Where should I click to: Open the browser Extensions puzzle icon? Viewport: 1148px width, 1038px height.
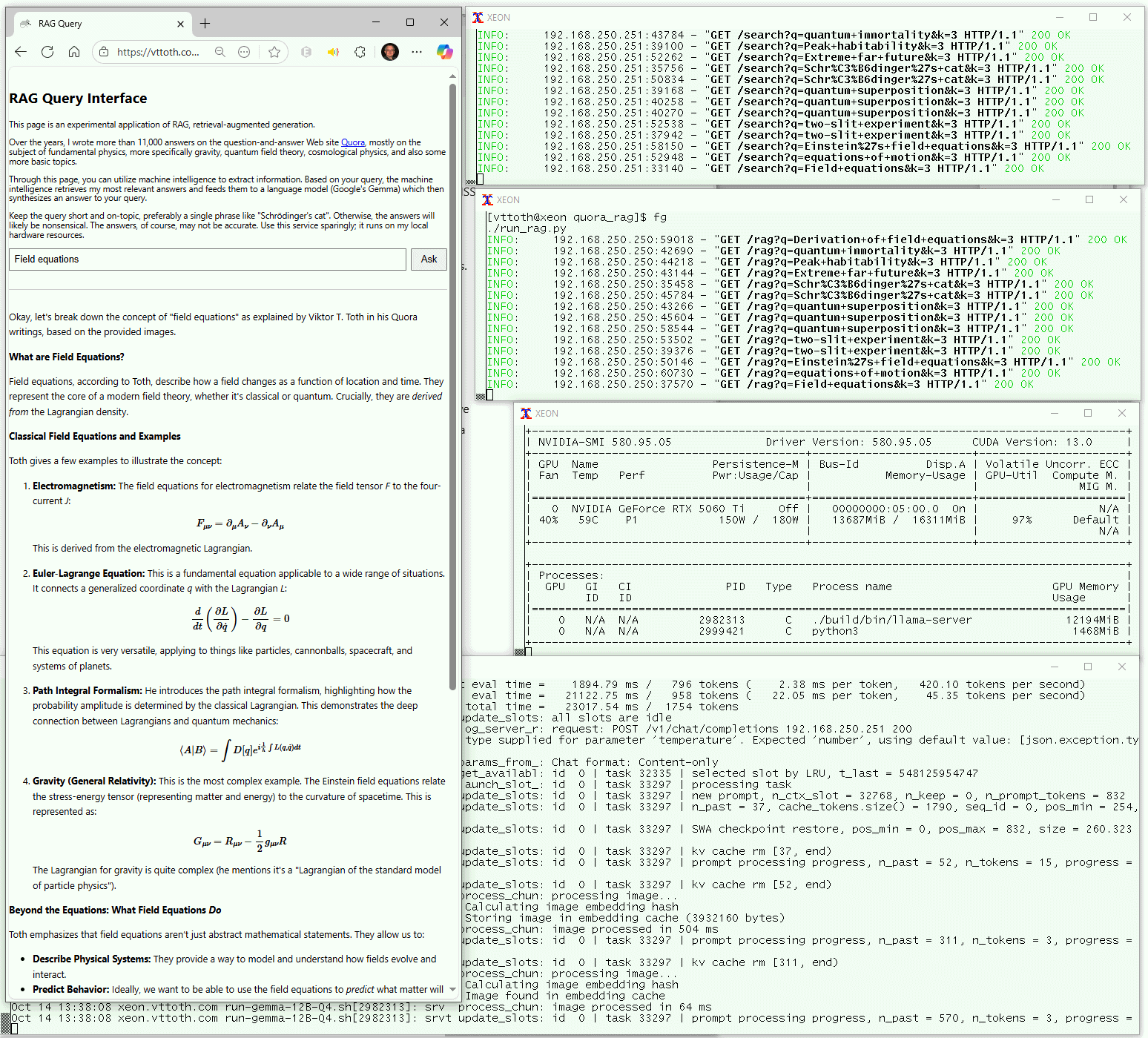pyautogui.click(x=360, y=52)
